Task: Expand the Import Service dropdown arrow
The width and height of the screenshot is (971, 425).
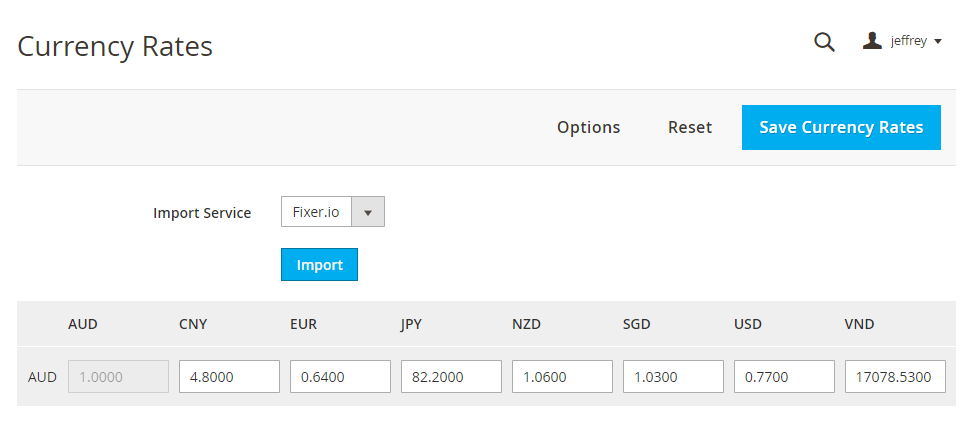Action: (x=368, y=212)
